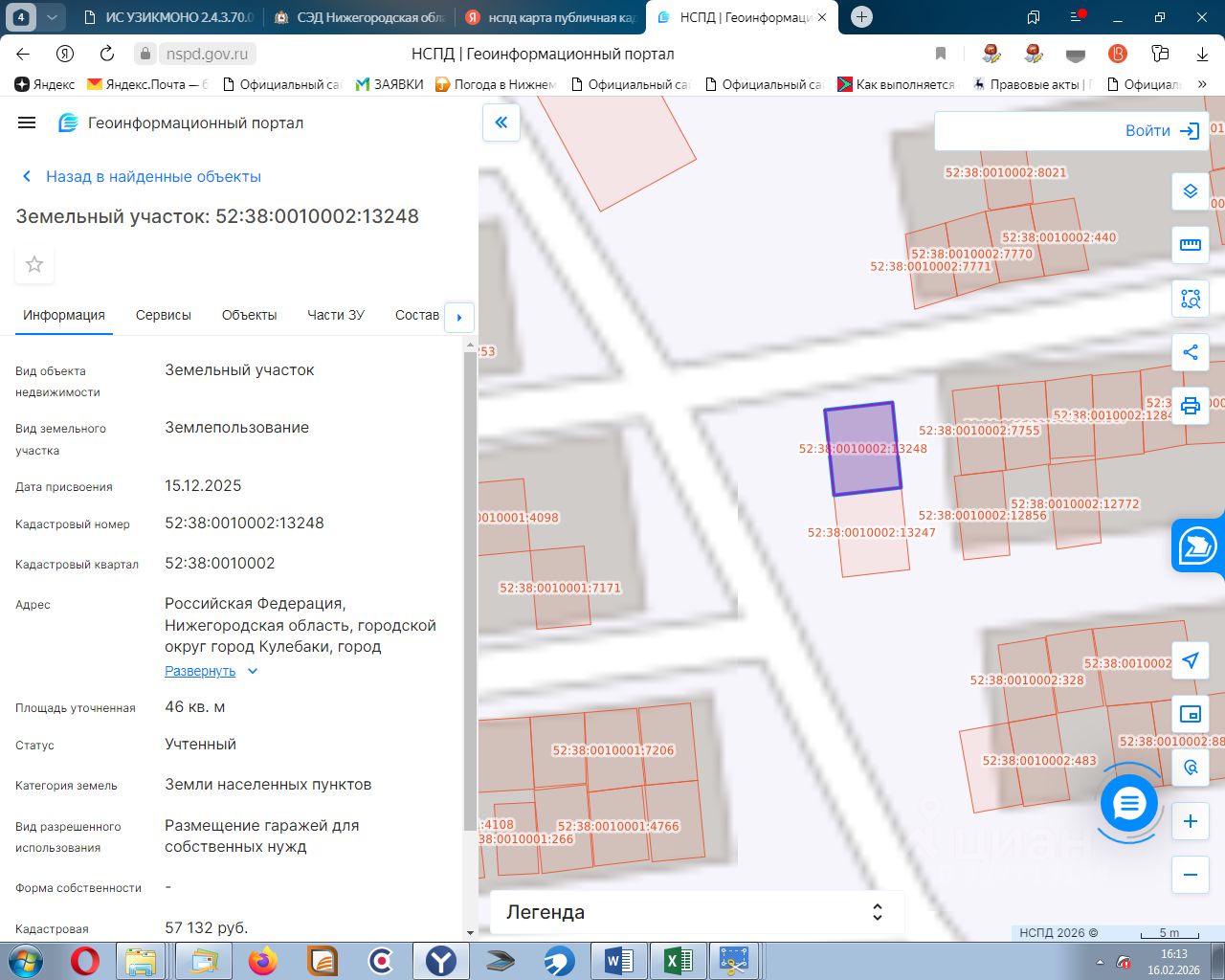
Task: Click the Войти login button
Action: tap(1161, 131)
